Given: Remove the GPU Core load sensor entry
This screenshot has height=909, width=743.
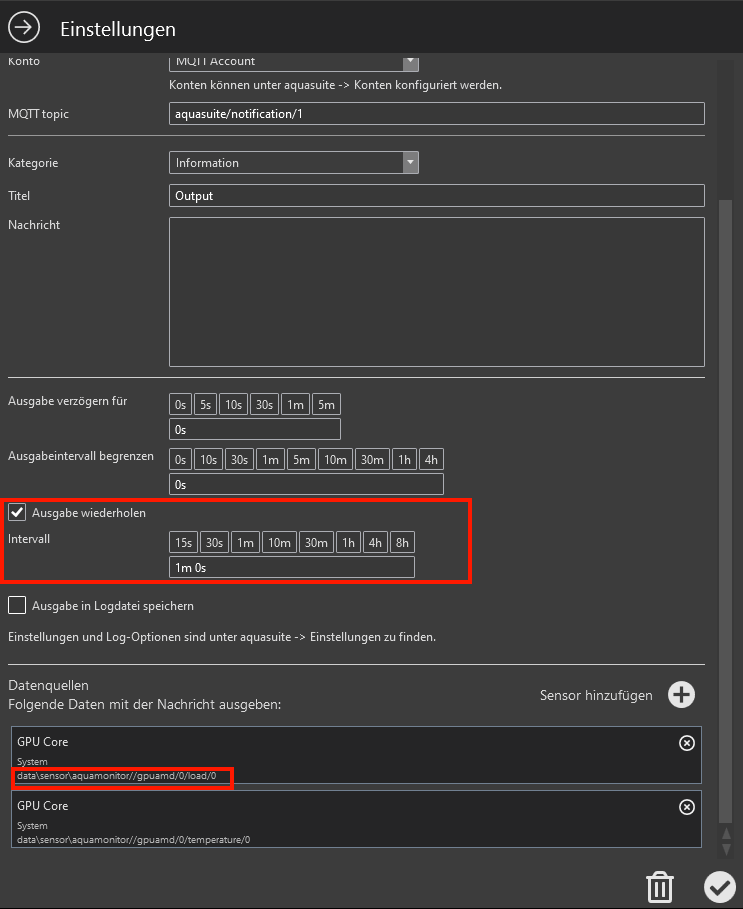Looking at the screenshot, I should coord(686,743).
